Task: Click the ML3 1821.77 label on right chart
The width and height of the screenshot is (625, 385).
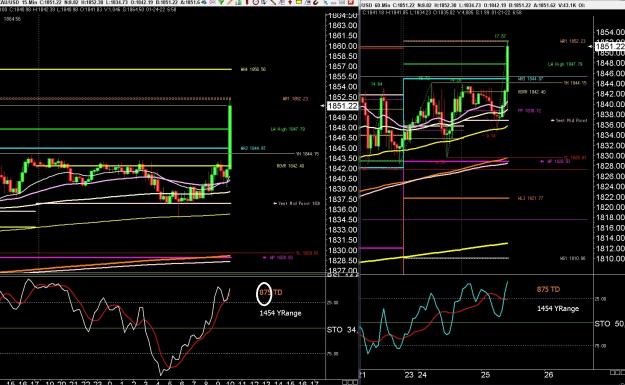Action: click(x=531, y=198)
